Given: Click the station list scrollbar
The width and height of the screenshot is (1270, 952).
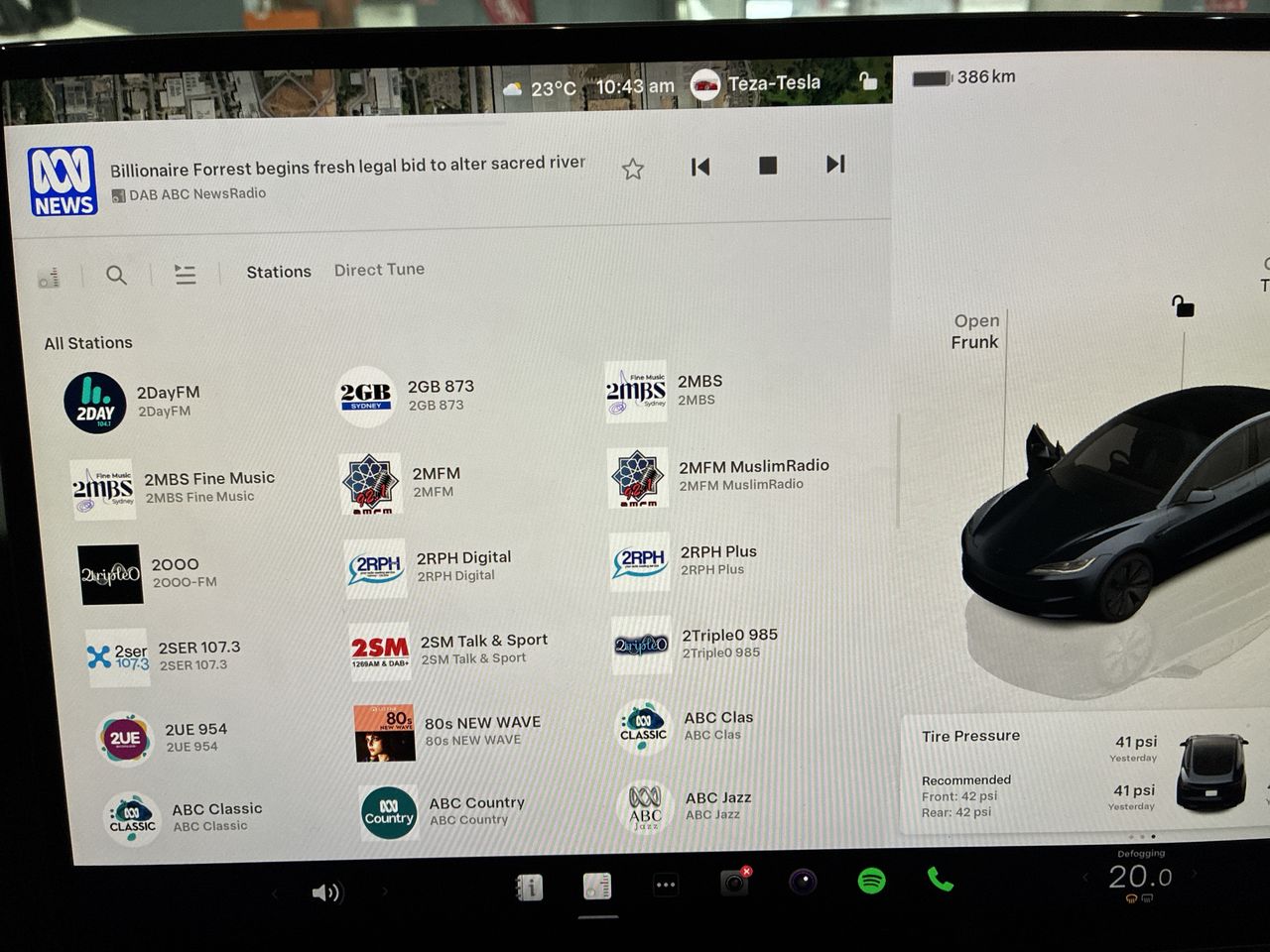Looking at the screenshot, I should pyautogui.click(x=898, y=471).
